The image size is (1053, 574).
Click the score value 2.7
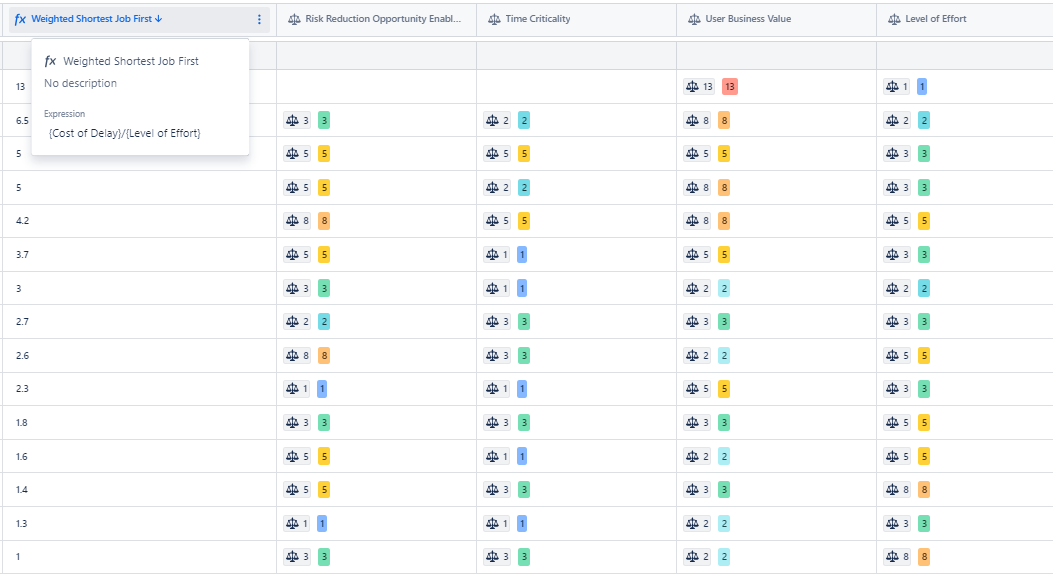(x=22, y=322)
